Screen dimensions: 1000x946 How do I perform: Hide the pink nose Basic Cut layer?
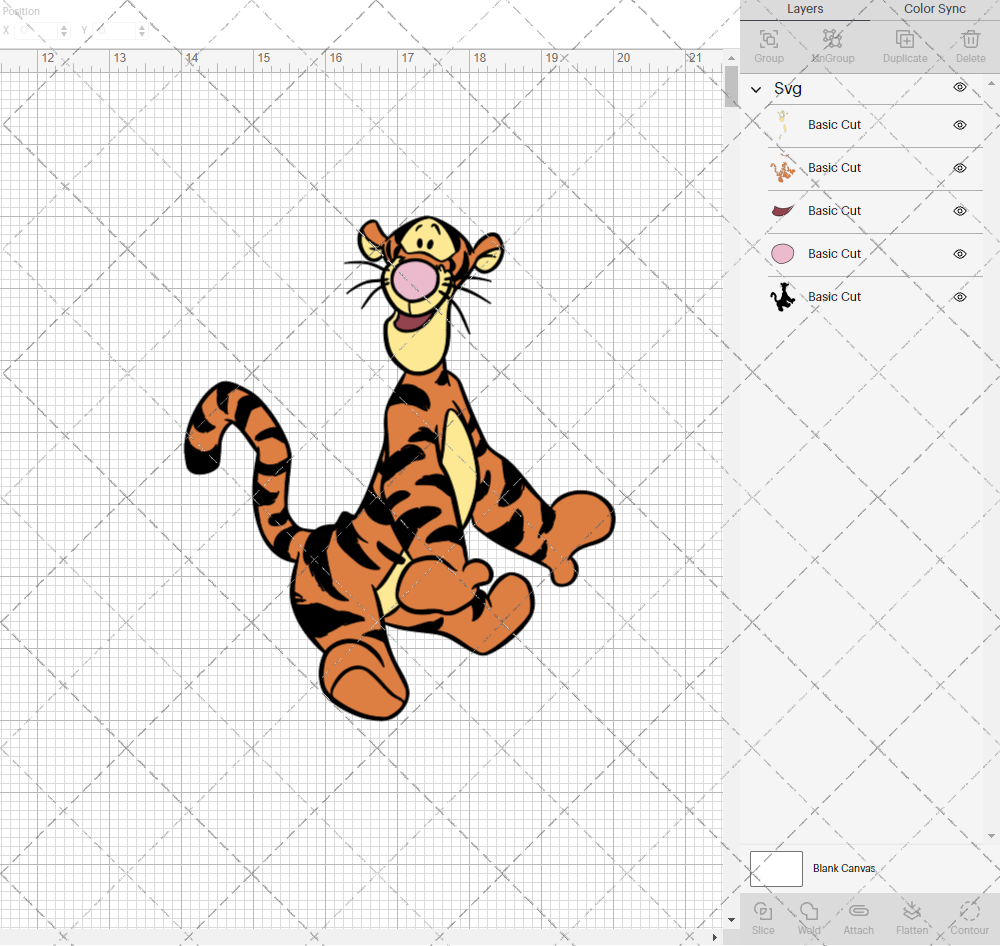coord(960,254)
